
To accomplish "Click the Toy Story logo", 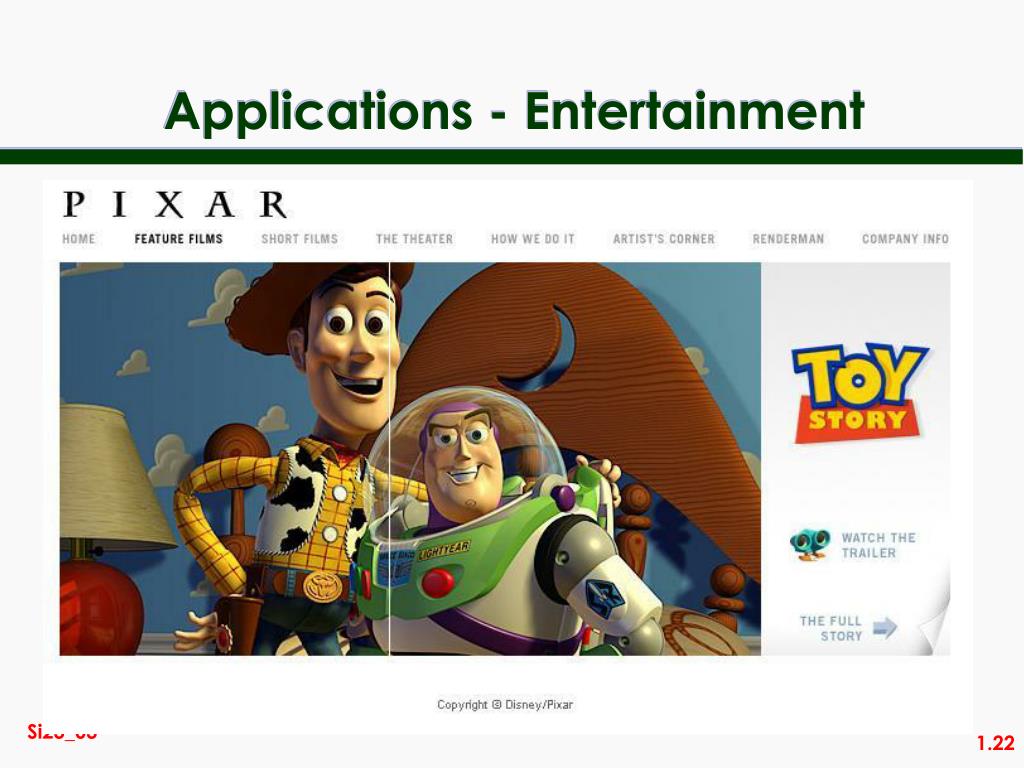I will click(859, 393).
